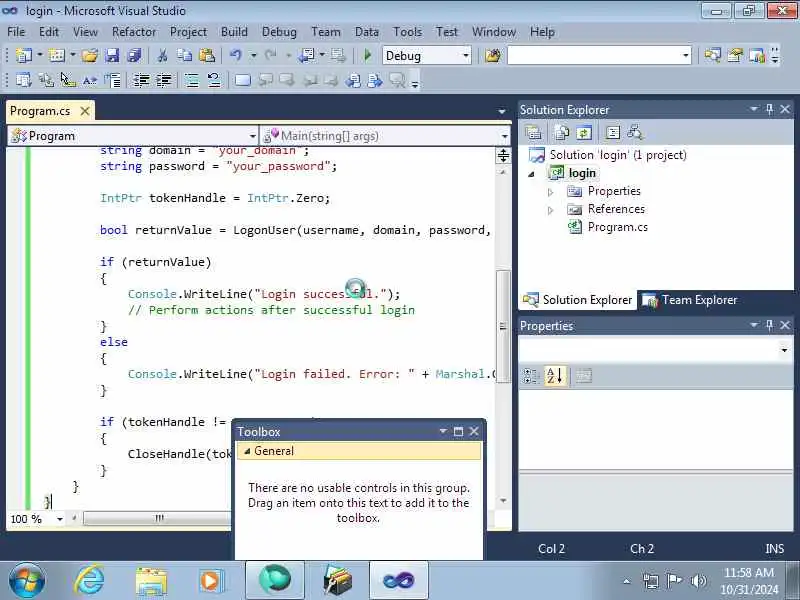Click the volume speaker tray icon

coord(698,581)
